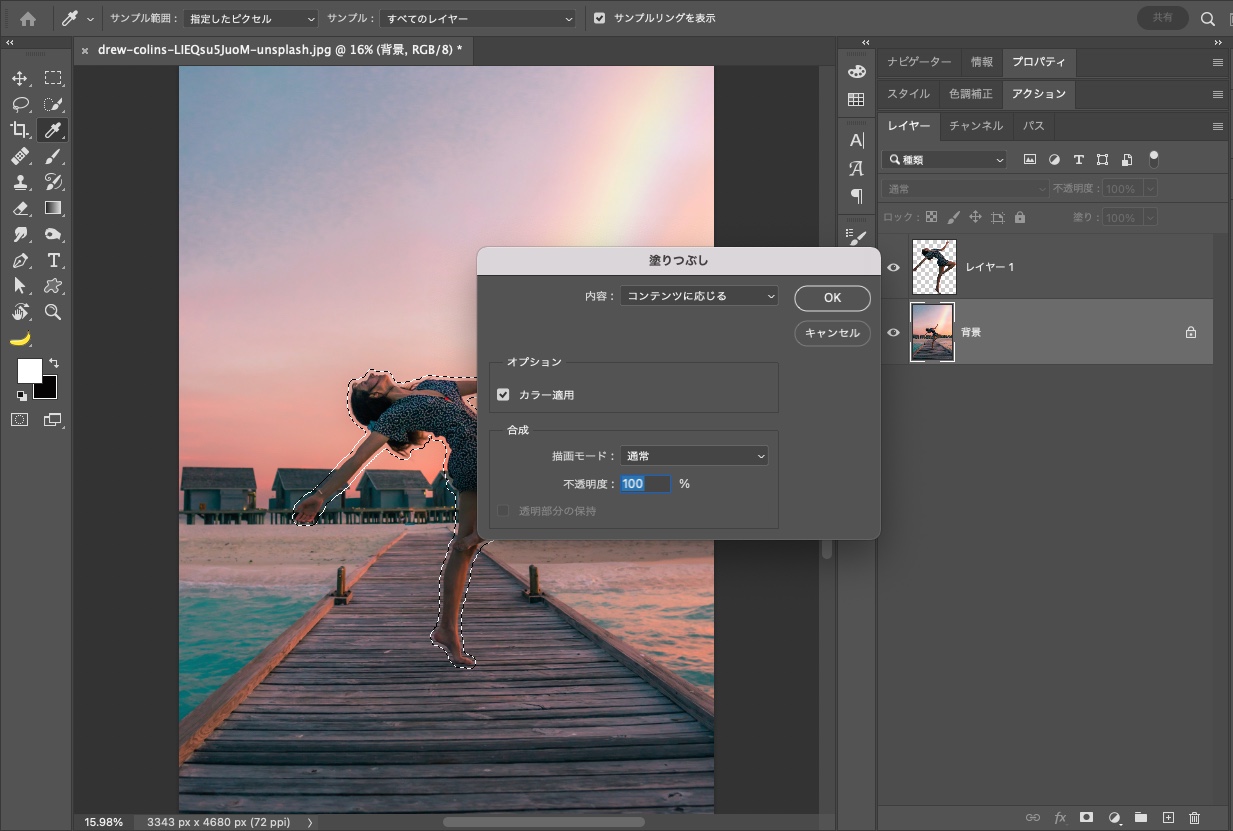Select the Horizontal Type tool

tap(53, 260)
